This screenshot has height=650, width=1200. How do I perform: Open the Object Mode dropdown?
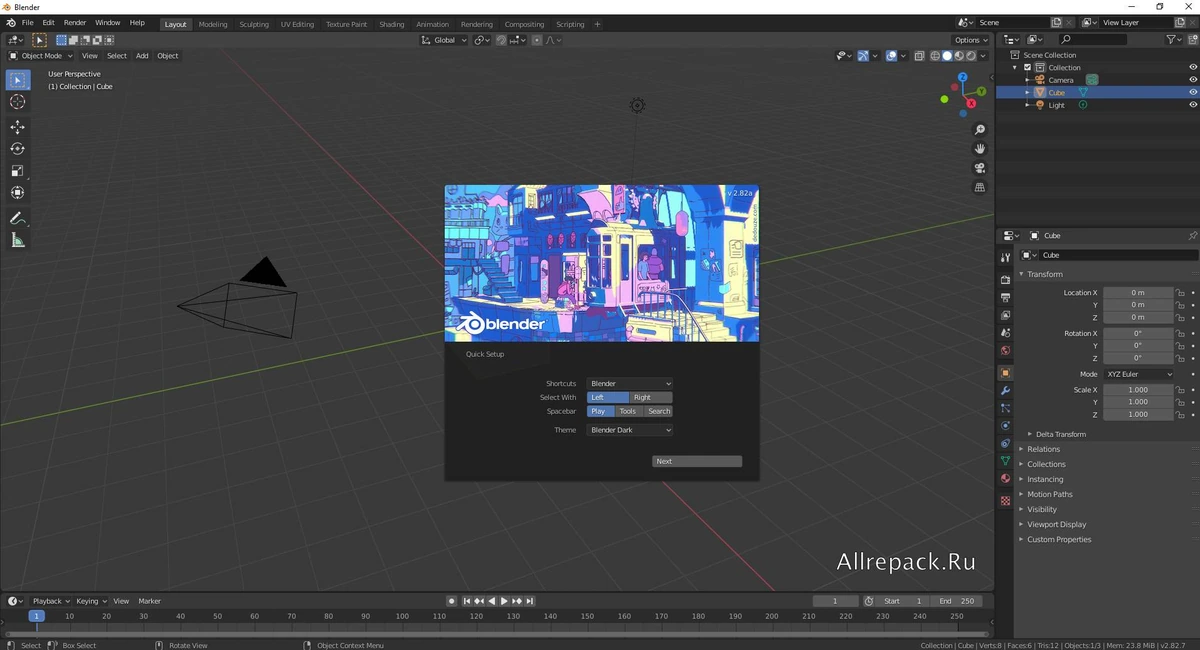[40, 56]
